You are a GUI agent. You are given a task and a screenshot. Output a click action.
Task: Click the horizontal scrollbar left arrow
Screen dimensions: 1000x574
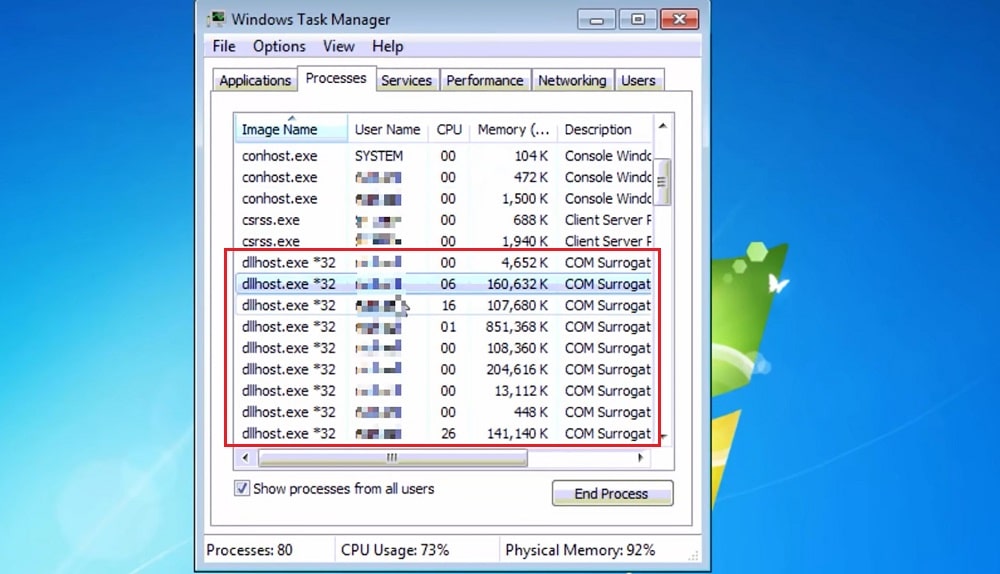[x=246, y=457]
